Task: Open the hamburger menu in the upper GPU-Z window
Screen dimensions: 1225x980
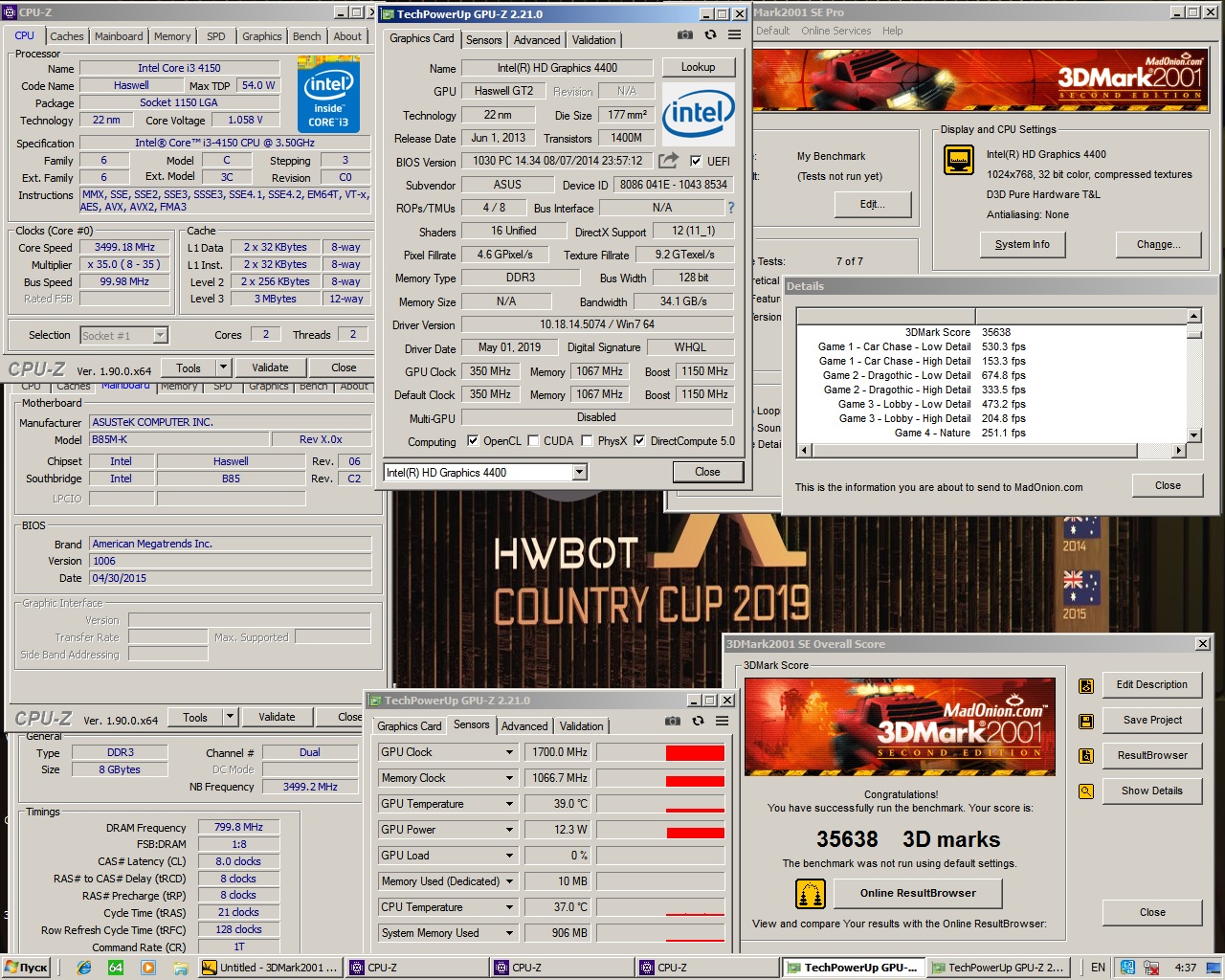Action: pyautogui.click(x=734, y=34)
